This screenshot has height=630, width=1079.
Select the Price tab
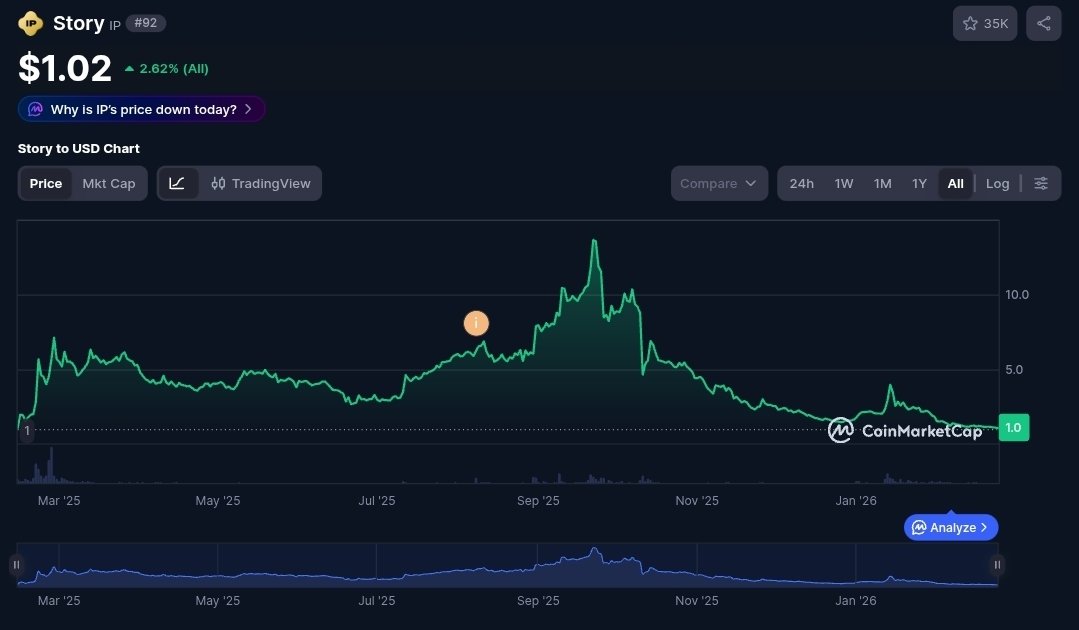[45, 184]
